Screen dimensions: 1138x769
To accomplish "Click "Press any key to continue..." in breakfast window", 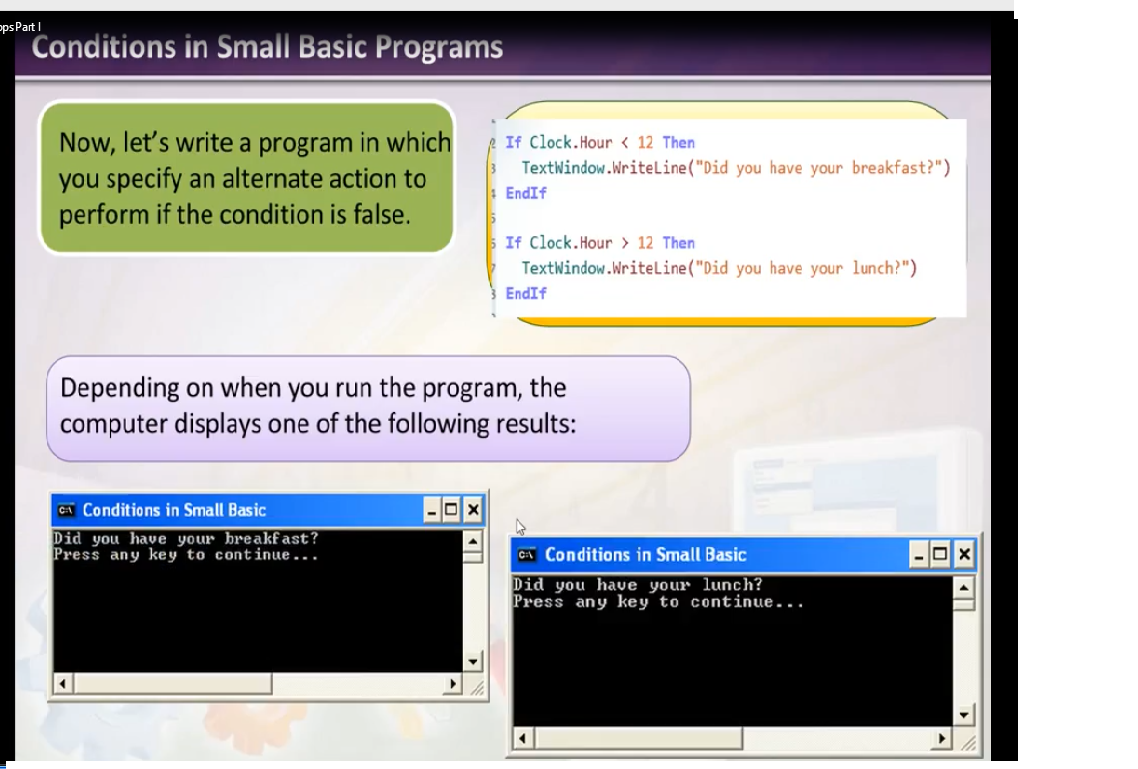I will (x=186, y=555).
